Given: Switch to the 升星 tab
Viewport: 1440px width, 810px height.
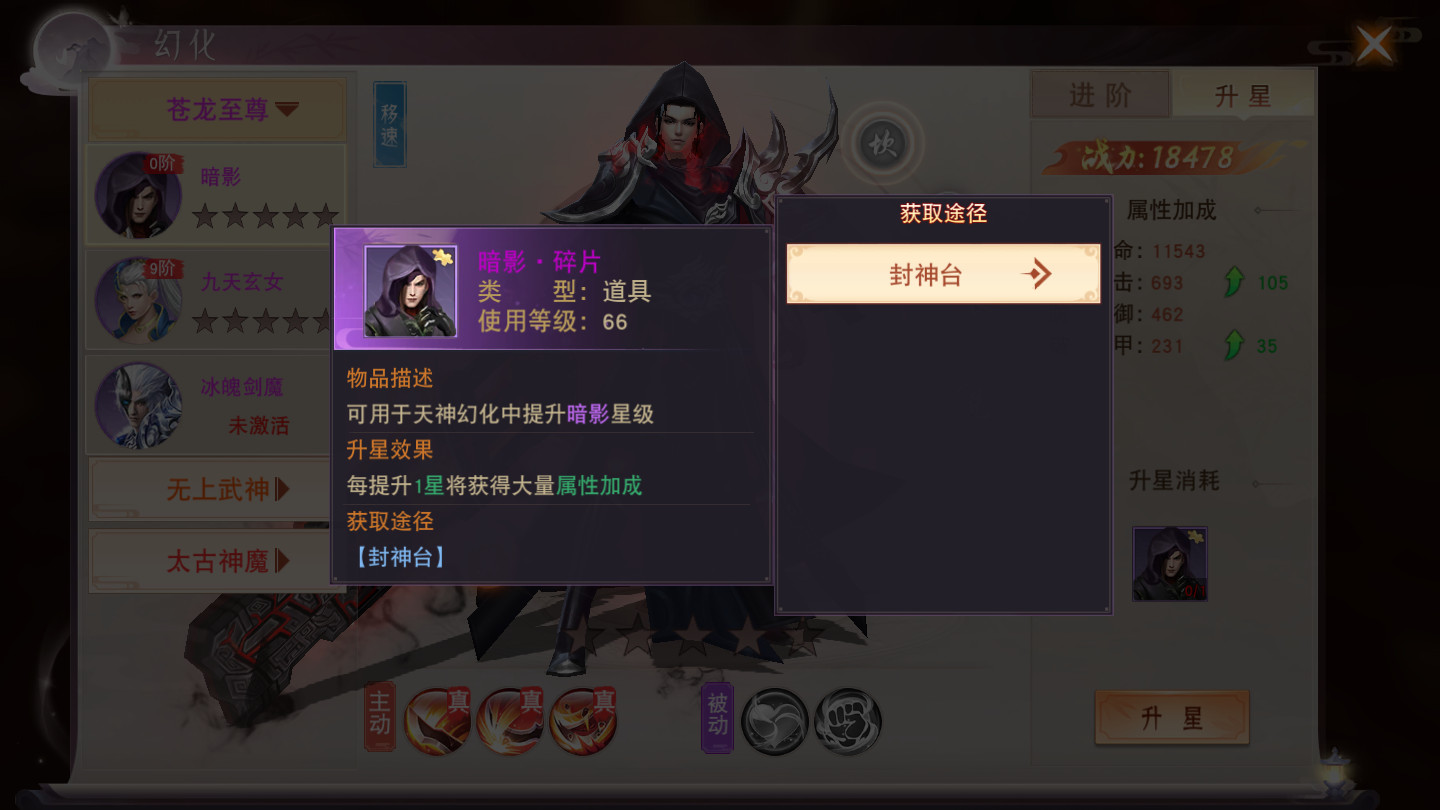Looking at the screenshot, I should point(1243,95).
